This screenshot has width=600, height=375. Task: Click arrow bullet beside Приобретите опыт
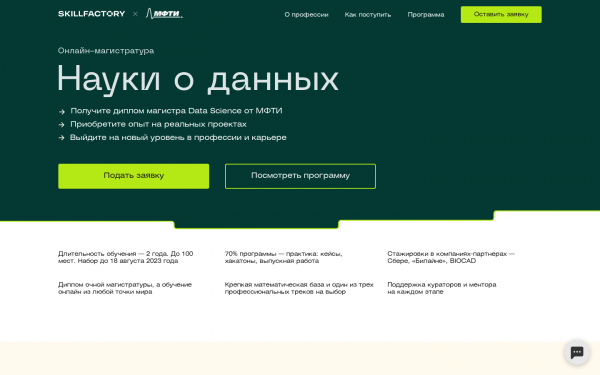(62, 125)
